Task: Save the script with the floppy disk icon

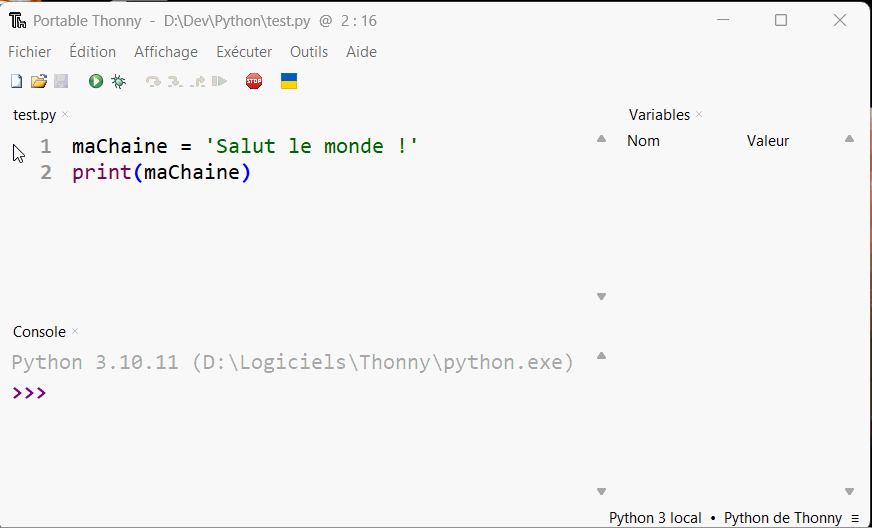Action: 61,82
